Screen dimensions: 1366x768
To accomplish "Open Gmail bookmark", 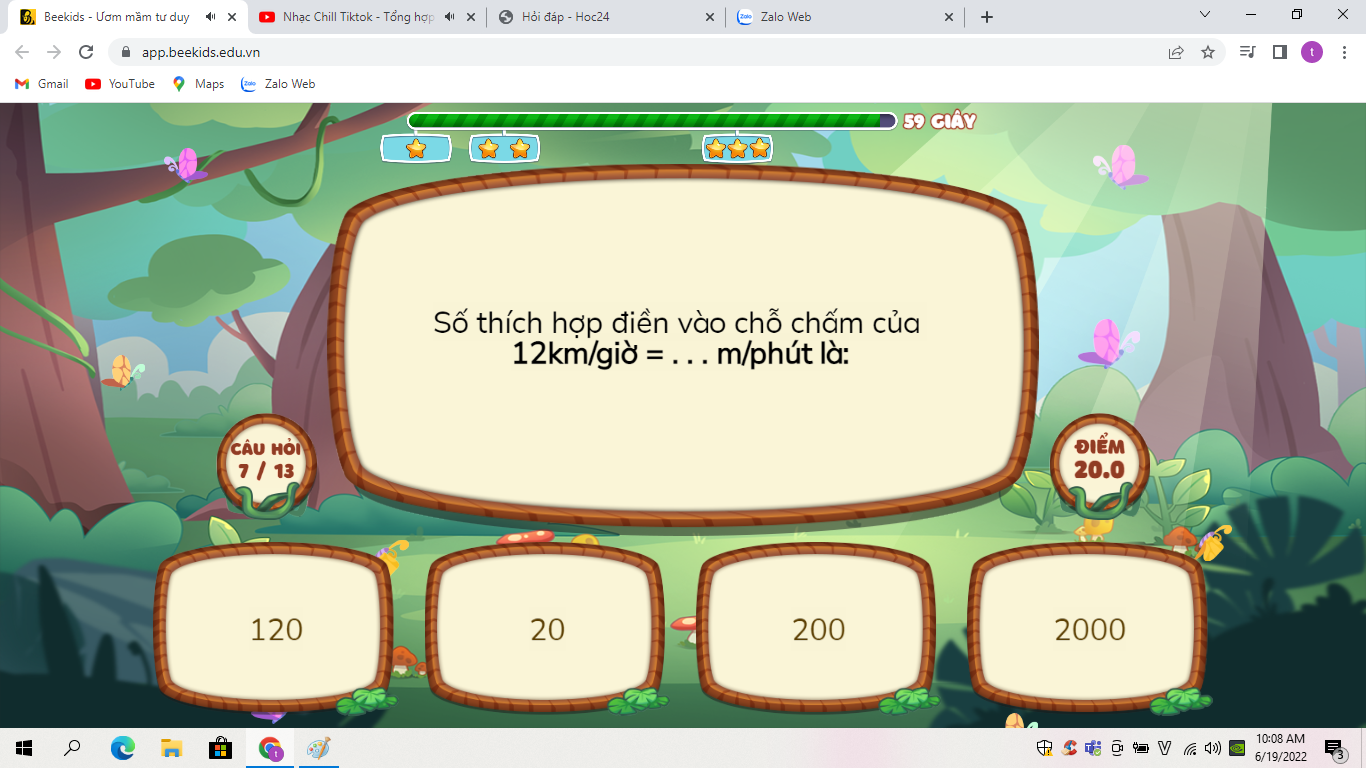I will (42, 84).
